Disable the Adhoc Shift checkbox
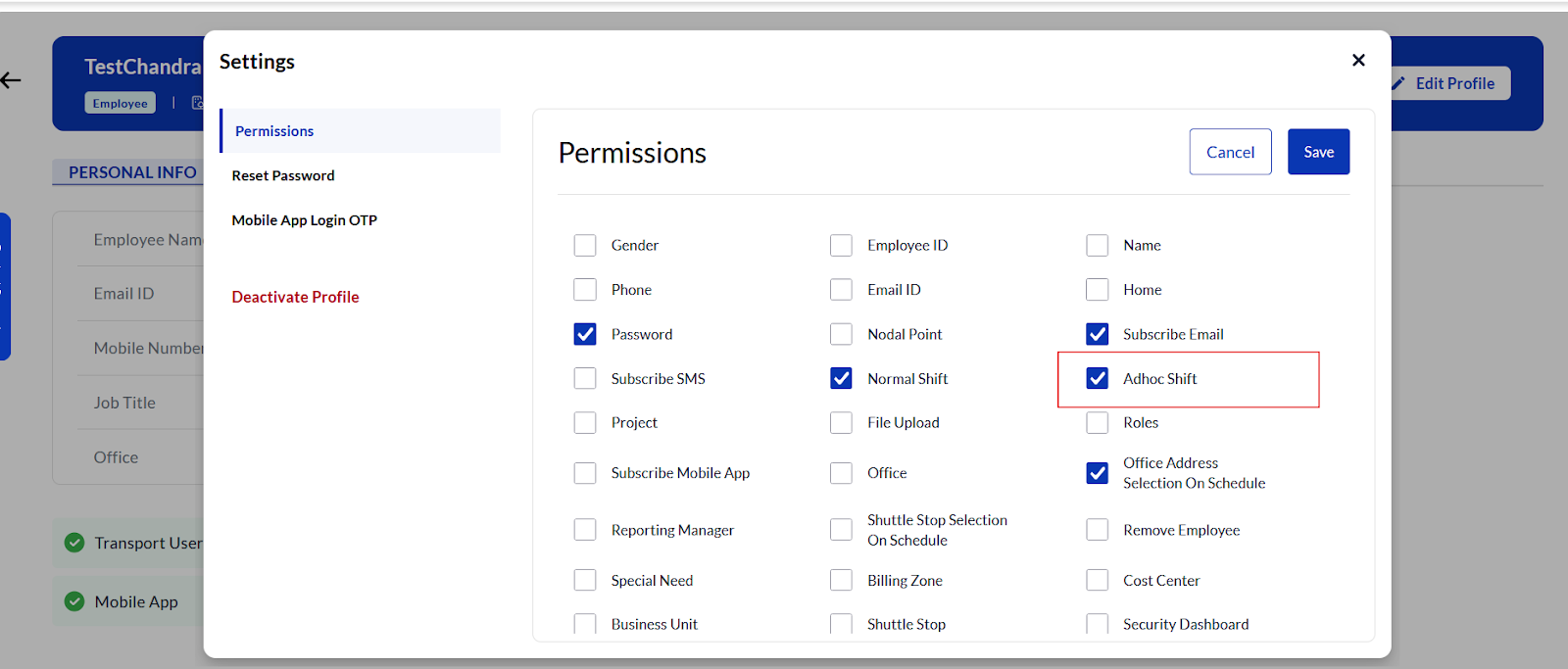The width and height of the screenshot is (1568, 669). coord(1098,378)
